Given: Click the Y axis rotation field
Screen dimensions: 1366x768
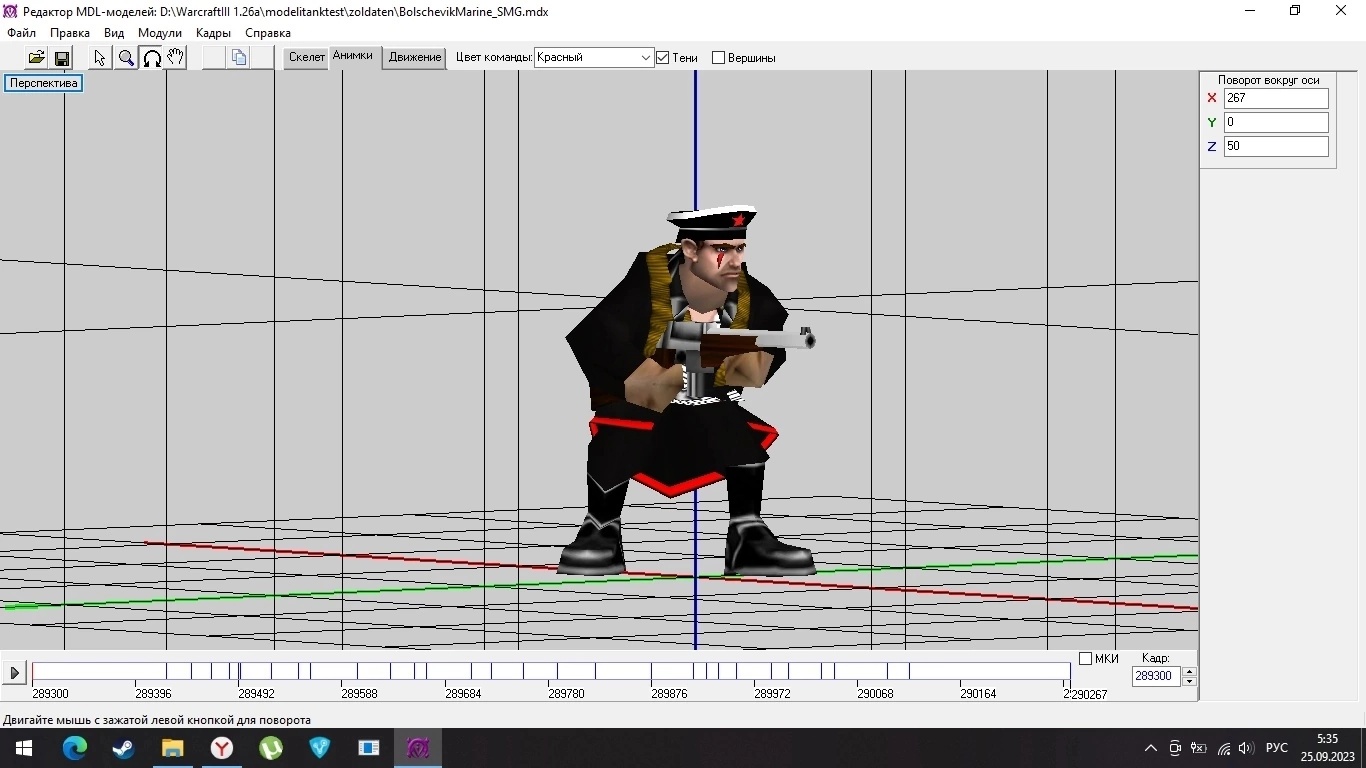Looking at the screenshot, I should tap(1276, 122).
